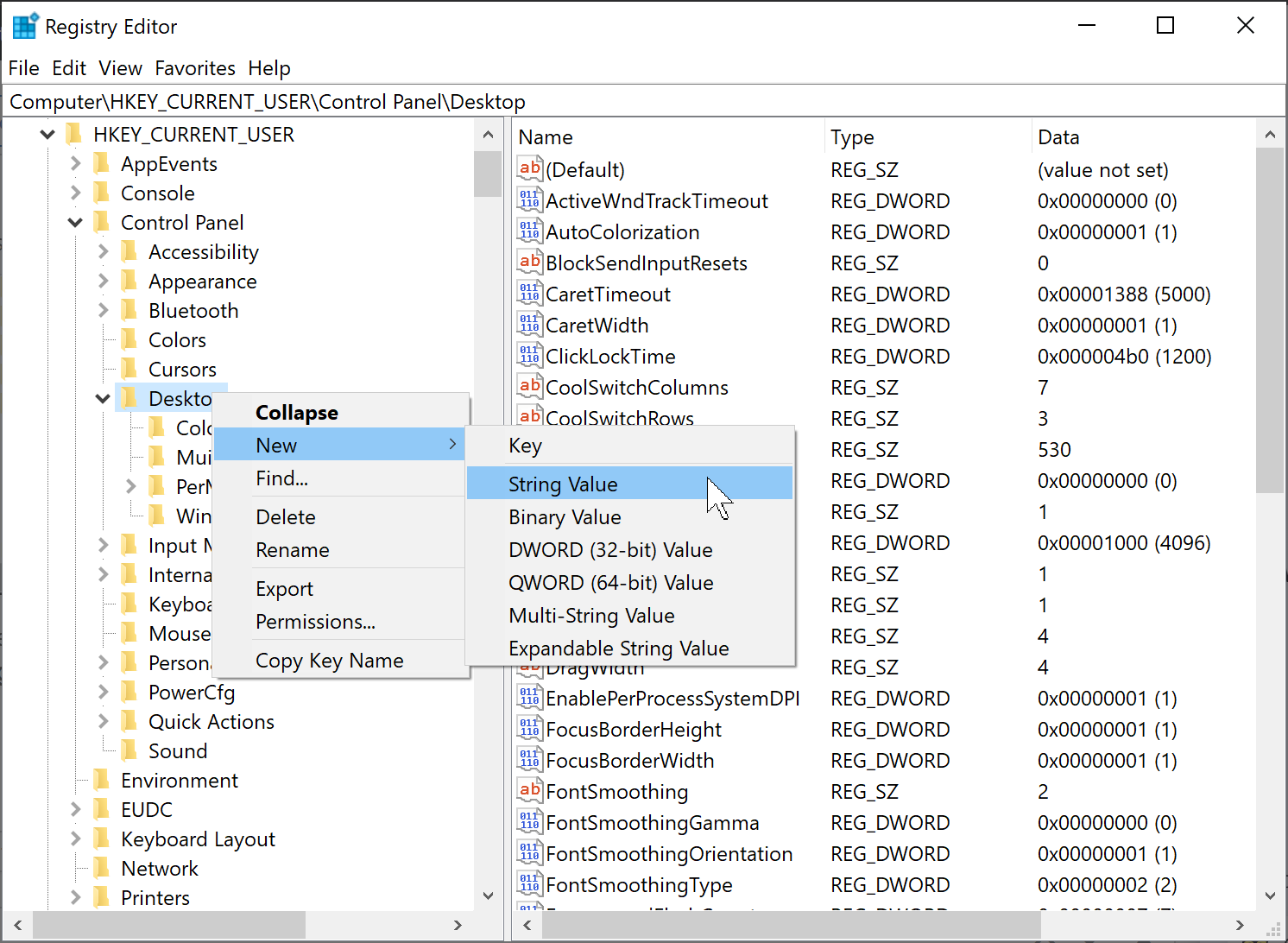
Task: Click the BlockSendInputResets string icon
Action: click(530, 263)
